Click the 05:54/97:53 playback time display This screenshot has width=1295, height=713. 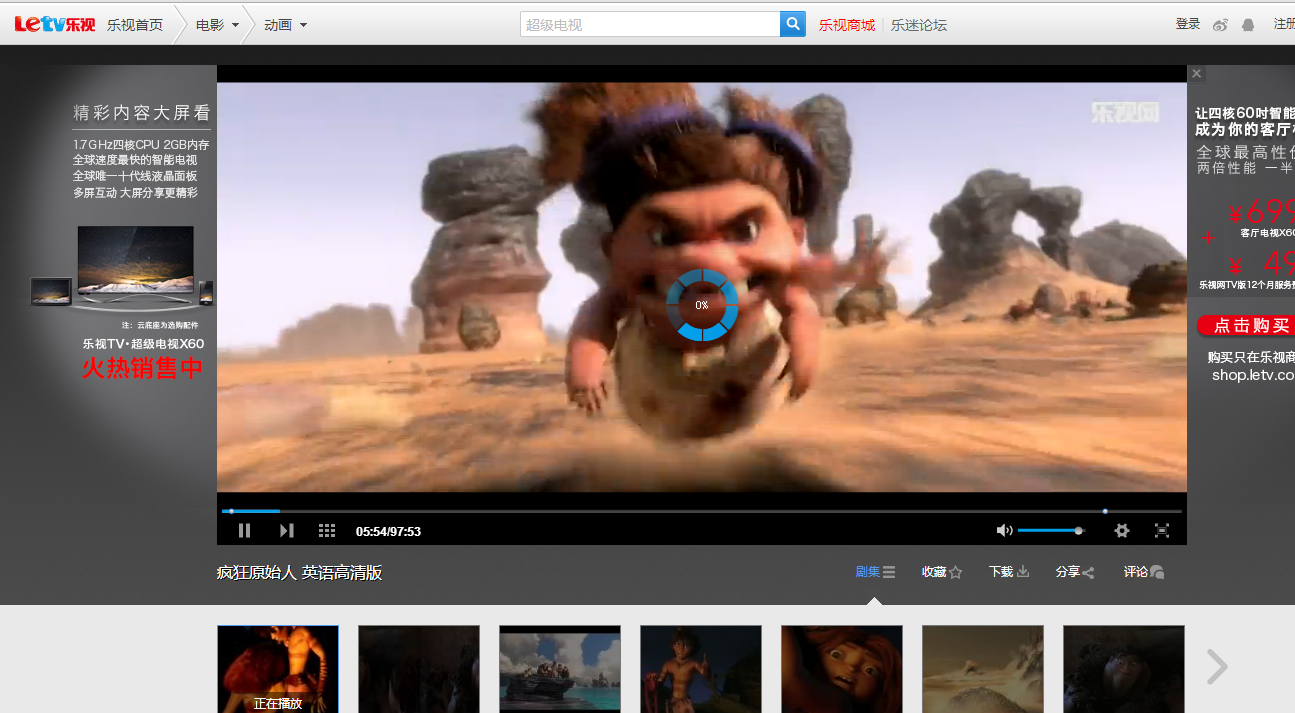(x=388, y=531)
